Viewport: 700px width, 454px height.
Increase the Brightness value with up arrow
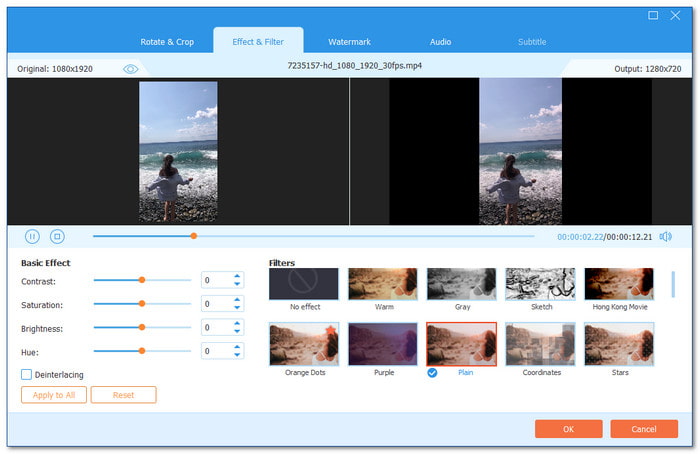pyautogui.click(x=237, y=324)
